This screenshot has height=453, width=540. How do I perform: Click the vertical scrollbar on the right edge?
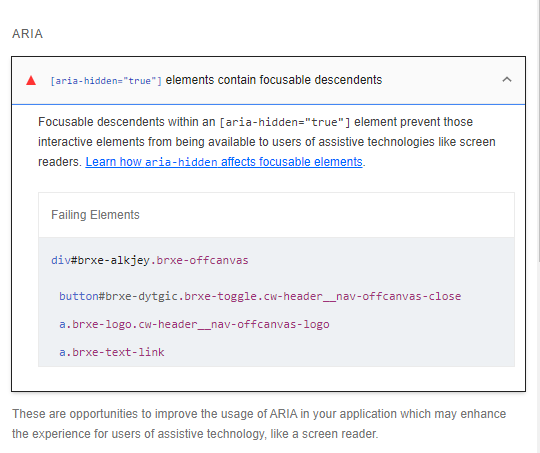tap(539, 131)
